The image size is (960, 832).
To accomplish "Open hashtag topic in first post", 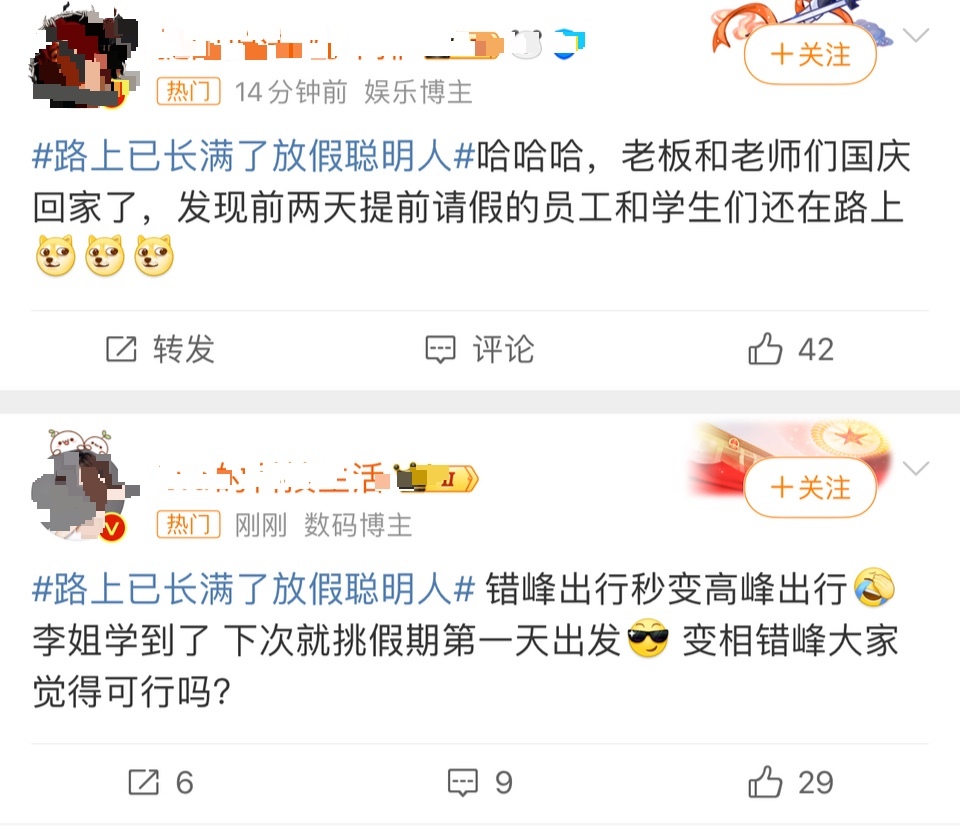I will (x=253, y=156).
